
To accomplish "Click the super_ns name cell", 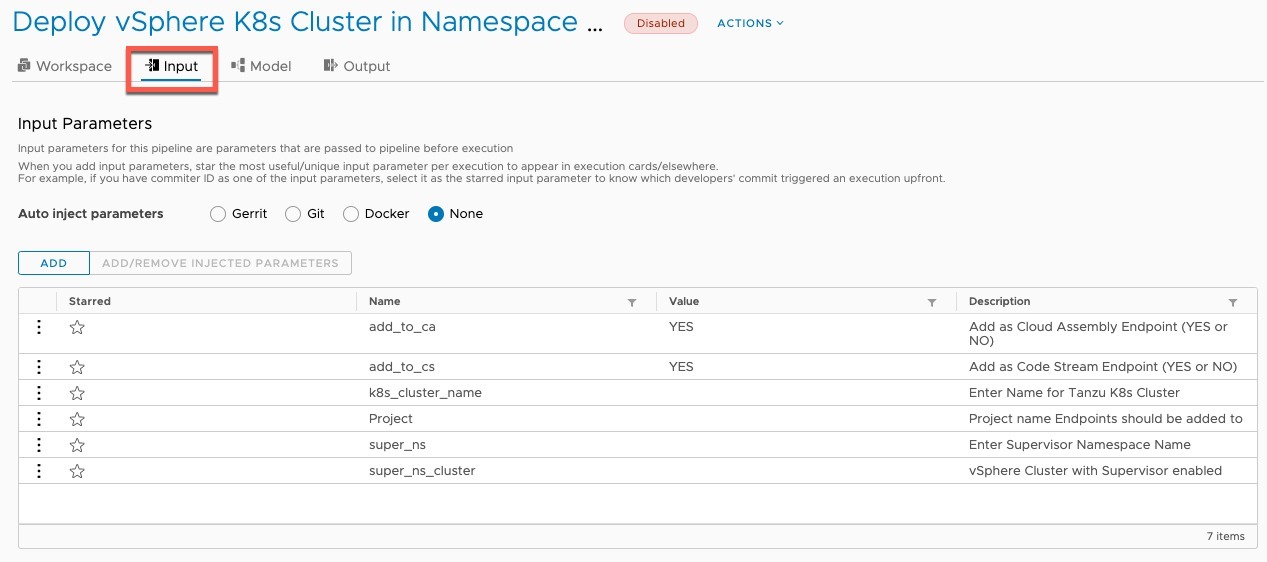I will coord(397,445).
